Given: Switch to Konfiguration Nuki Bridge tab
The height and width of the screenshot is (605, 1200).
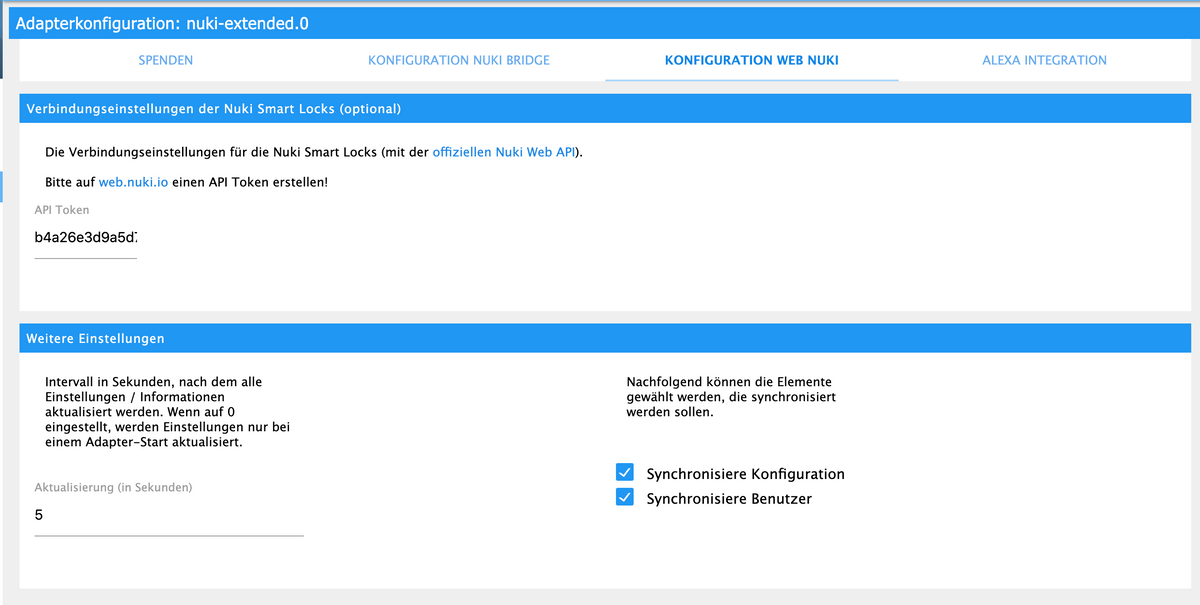Looking at the screenshot, I should point(459,60).
